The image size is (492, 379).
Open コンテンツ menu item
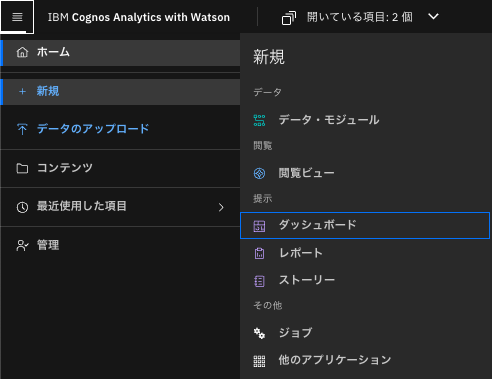(120, 168)
